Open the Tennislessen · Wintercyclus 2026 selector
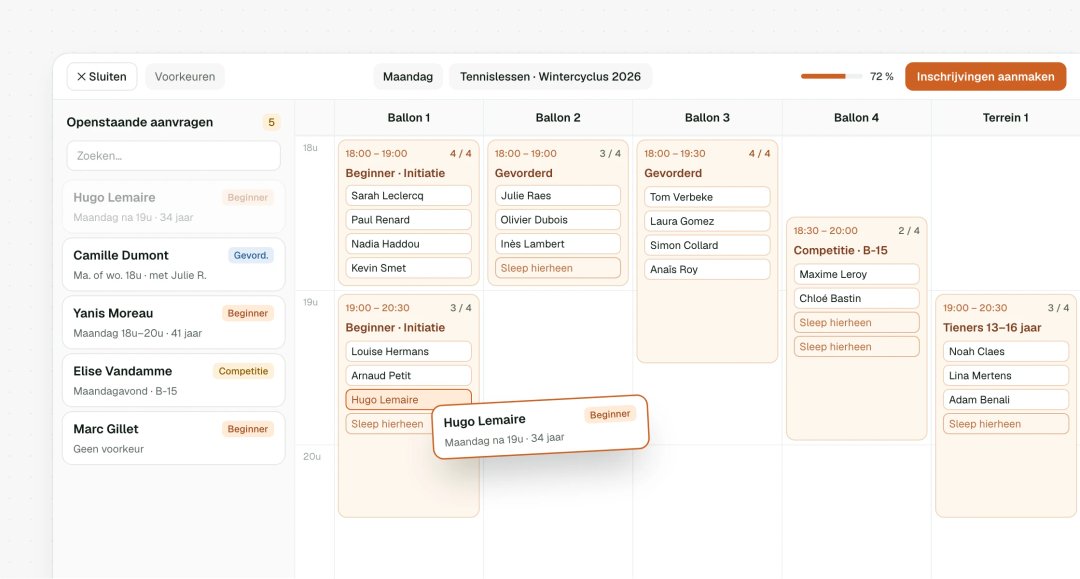The height and width of the screenshot is (579, 1080). click(550, 76)
